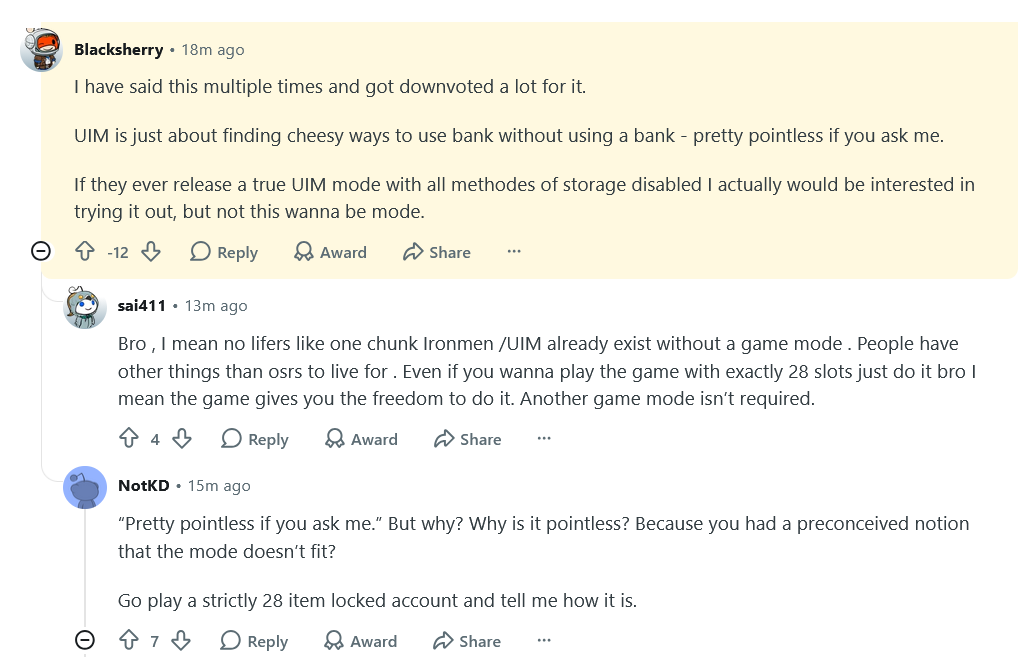Downvote Blacksherry's comment
Screen dimensions: 1029x657
pos(151,251)
